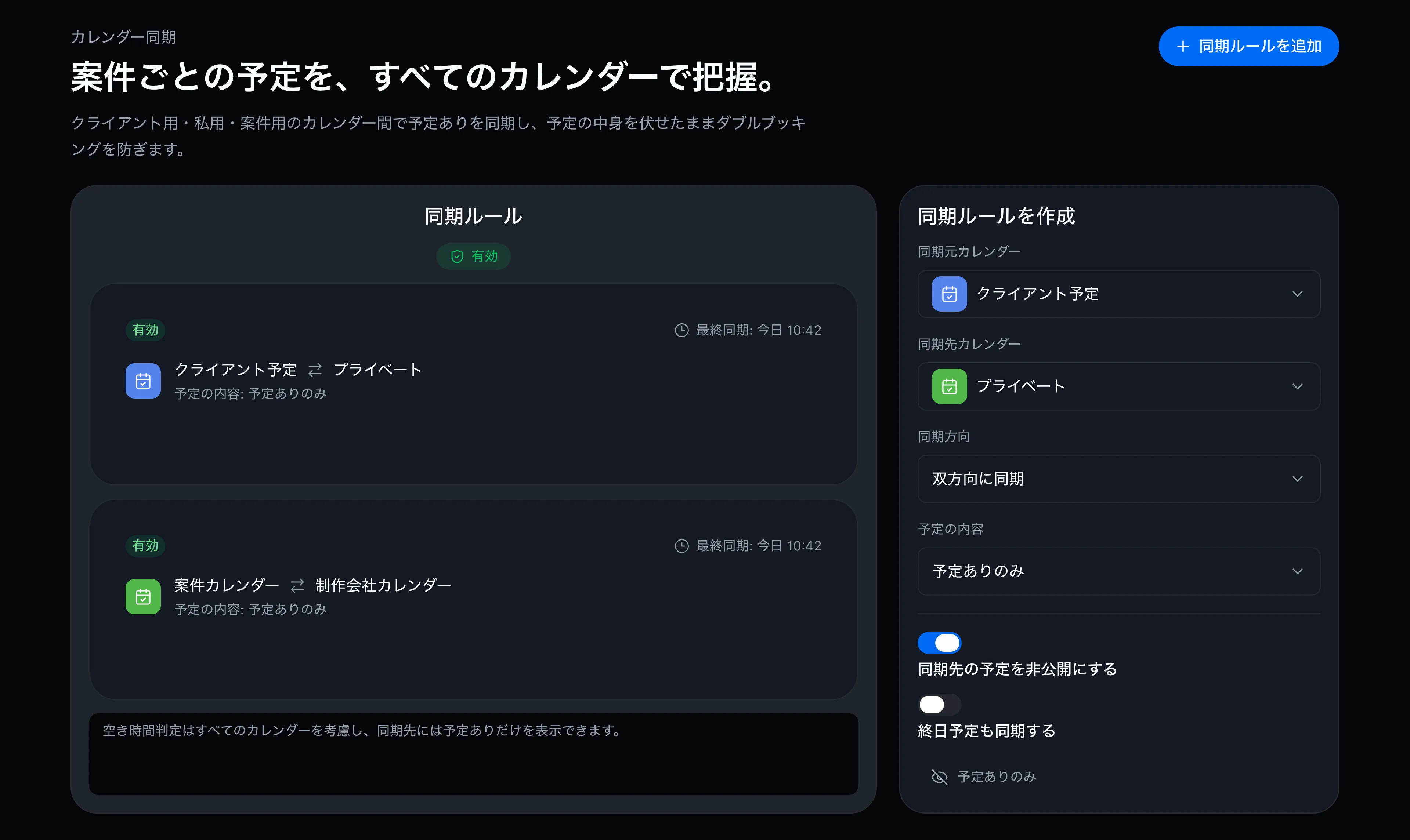Click the 終日予定も同期する label
The width and height of the screenshot is (1410, 840).
click(986, 731)
